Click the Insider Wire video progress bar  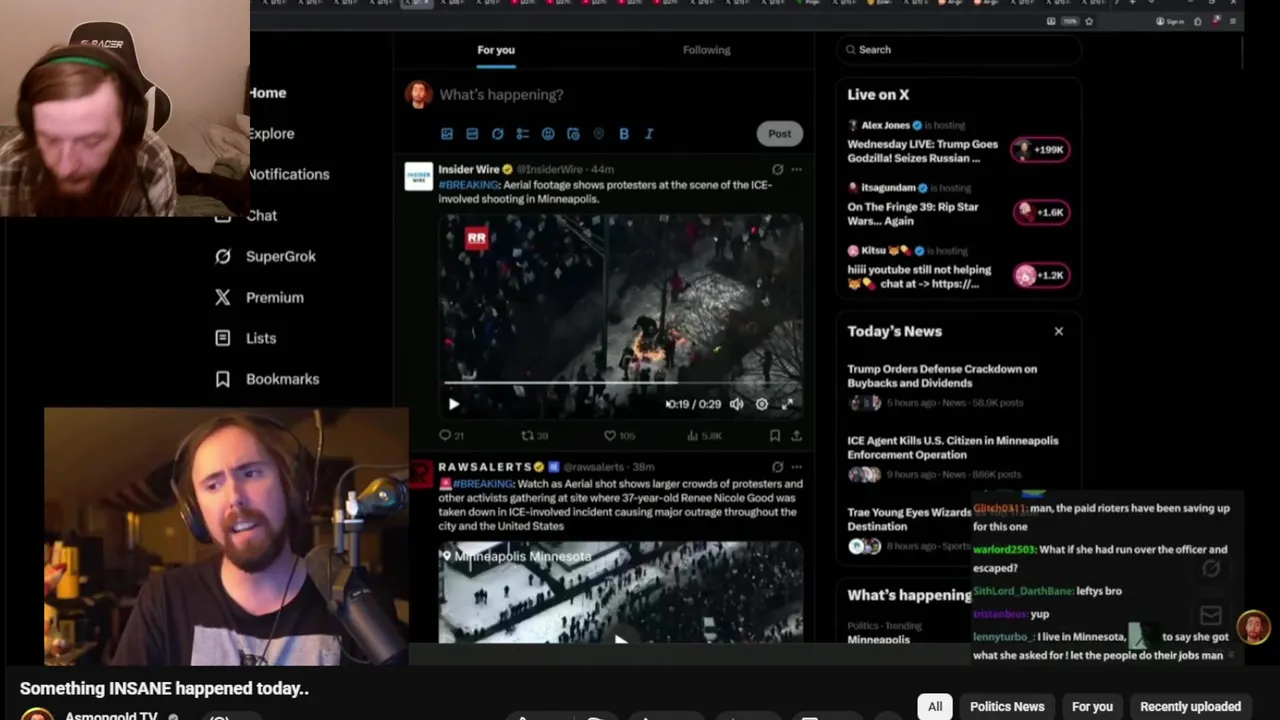619,383
